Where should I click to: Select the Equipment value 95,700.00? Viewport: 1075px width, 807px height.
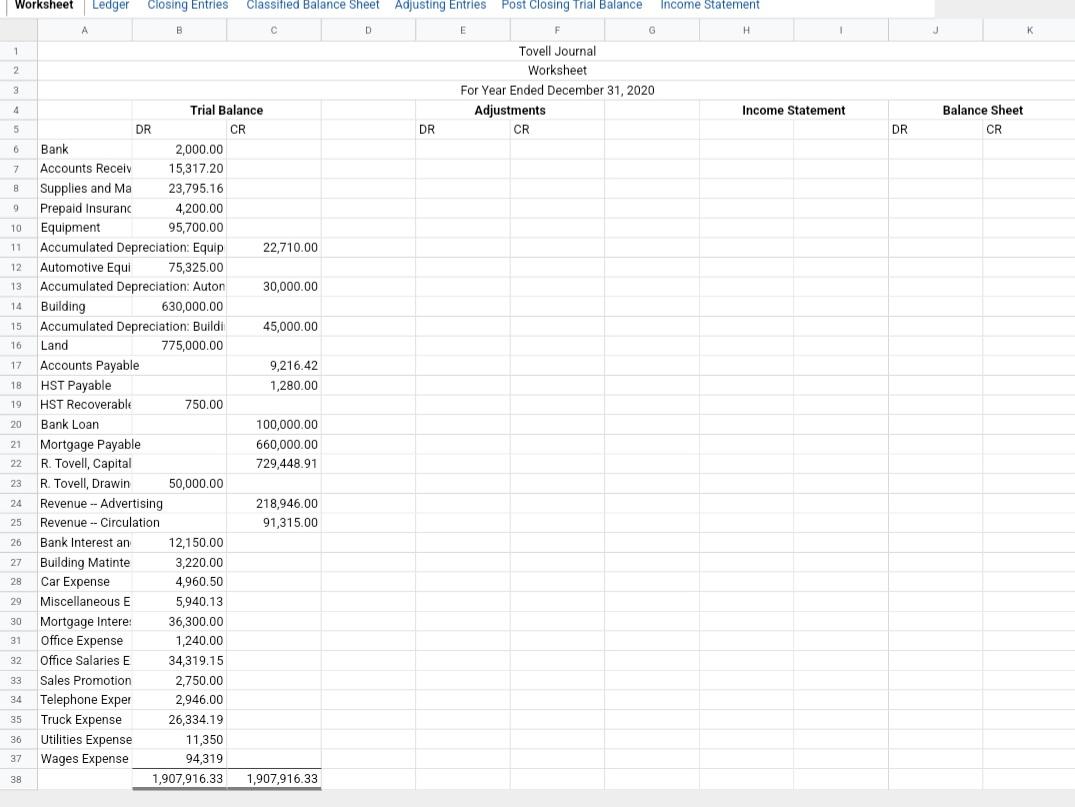click(180, 228)
